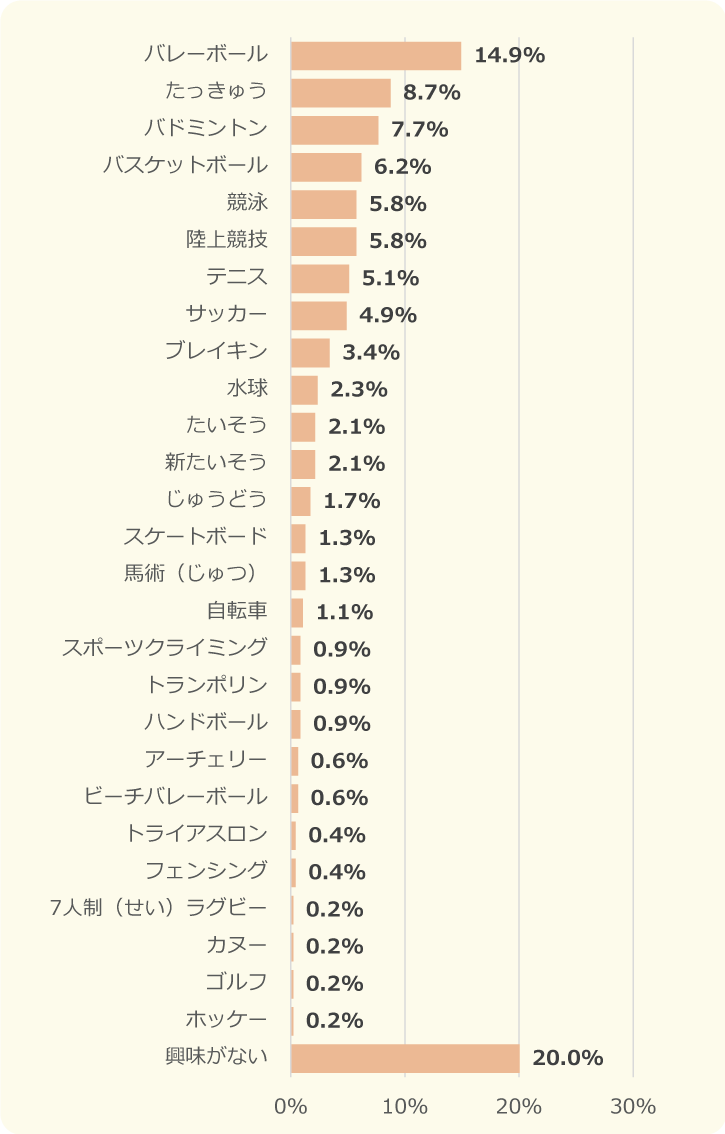
Task: Select the じゅうどう 1.7% bar
Action: [301, 501]
